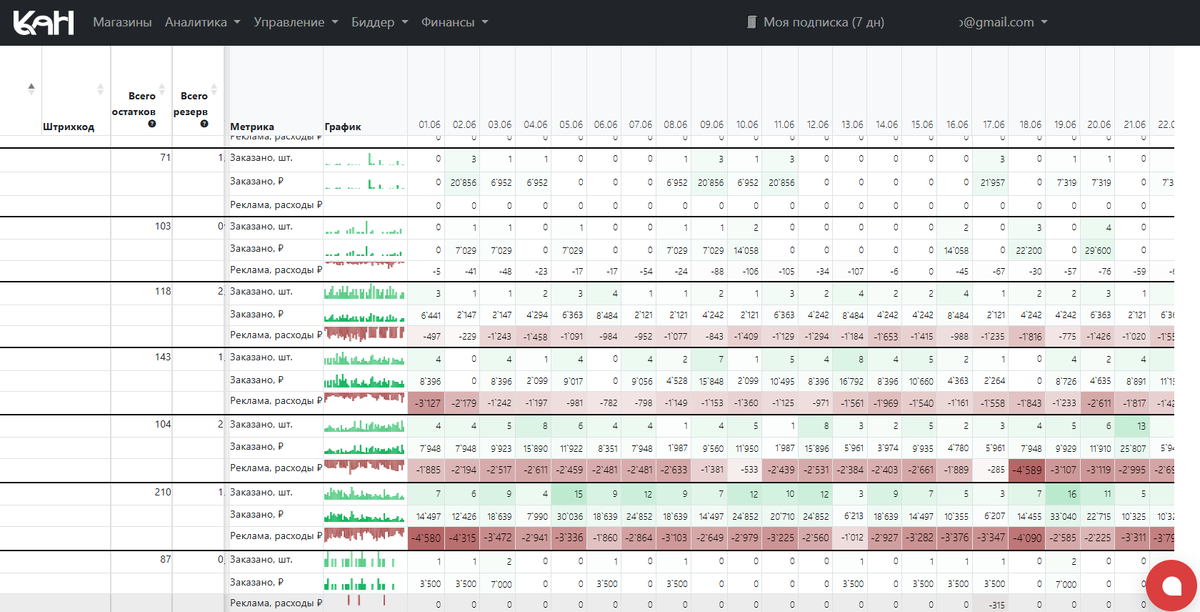Click the cell with value 15'848
Viewport: 1200px width, 612px height.
click(x=709, y=381)
